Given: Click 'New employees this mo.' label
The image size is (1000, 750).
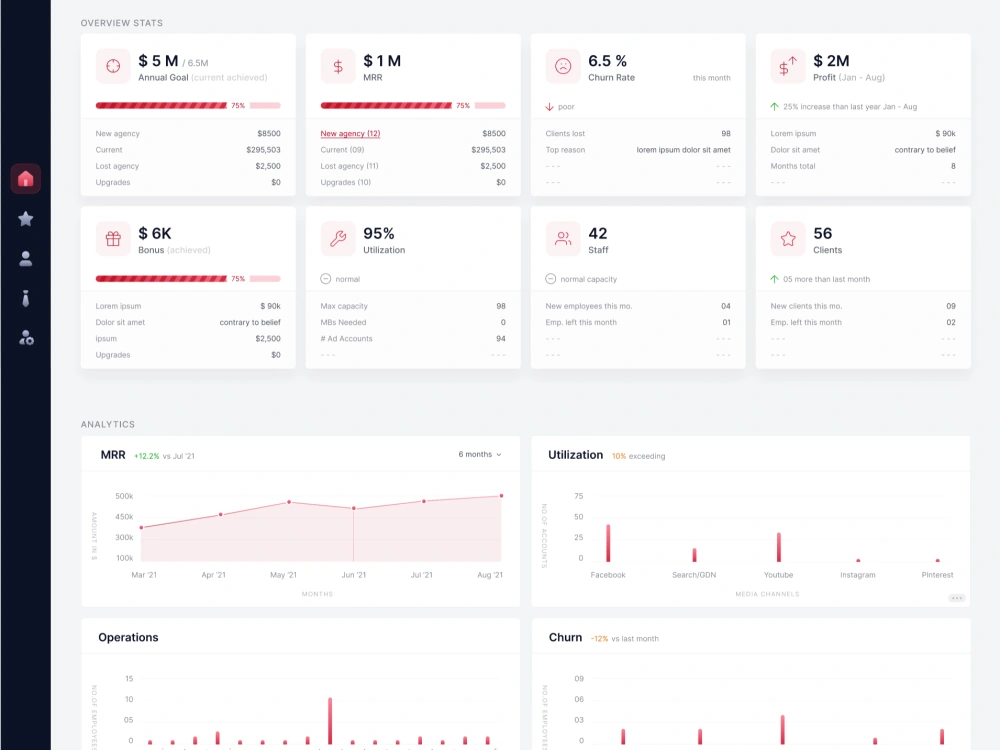Looking at the screenshot, I should coord(589,306).
